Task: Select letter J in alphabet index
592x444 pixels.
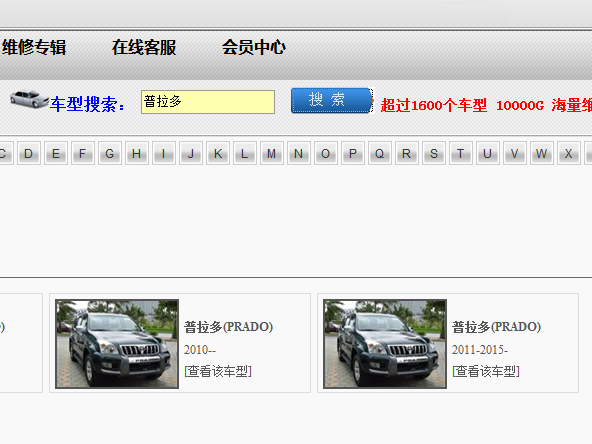Action: pyautogui.click(x=191, y=153)
